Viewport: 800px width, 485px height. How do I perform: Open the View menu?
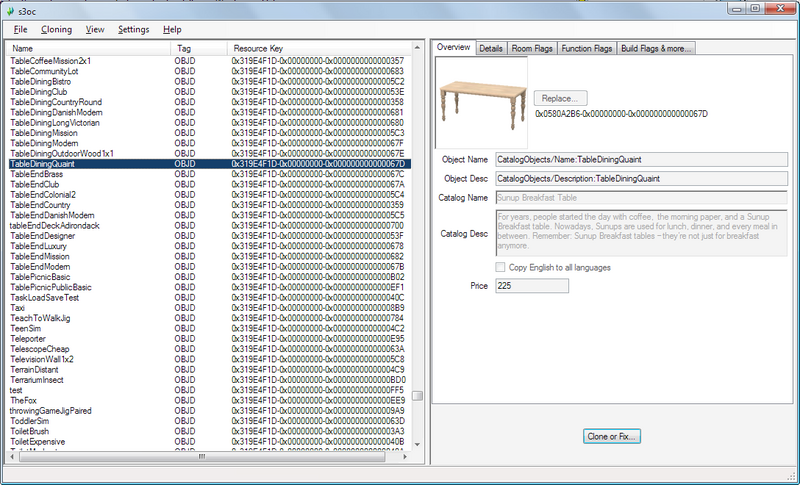tap(95, 30)
